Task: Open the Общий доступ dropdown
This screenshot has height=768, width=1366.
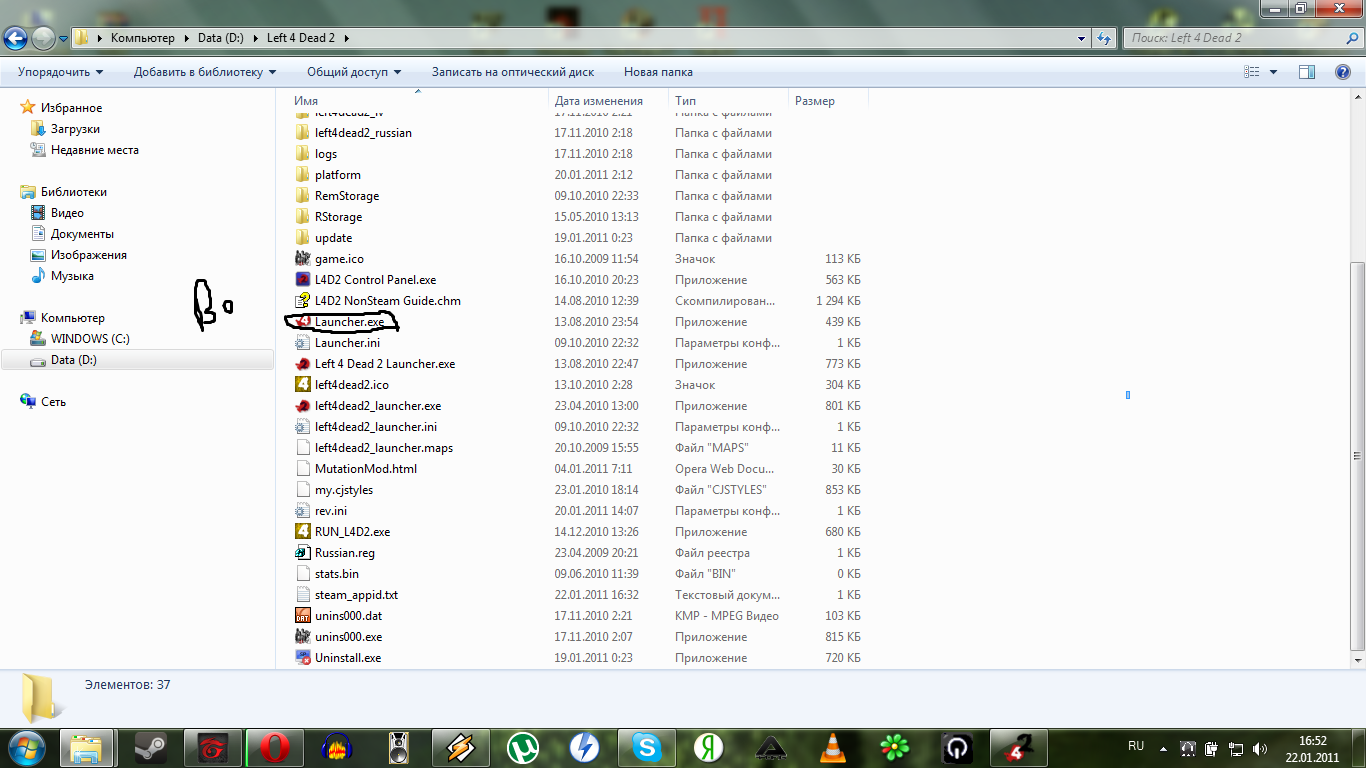Action: [x=354, y=72]
